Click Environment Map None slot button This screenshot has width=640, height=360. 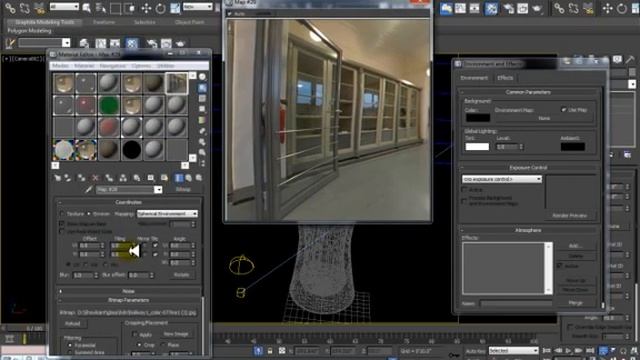pos(544,118)
